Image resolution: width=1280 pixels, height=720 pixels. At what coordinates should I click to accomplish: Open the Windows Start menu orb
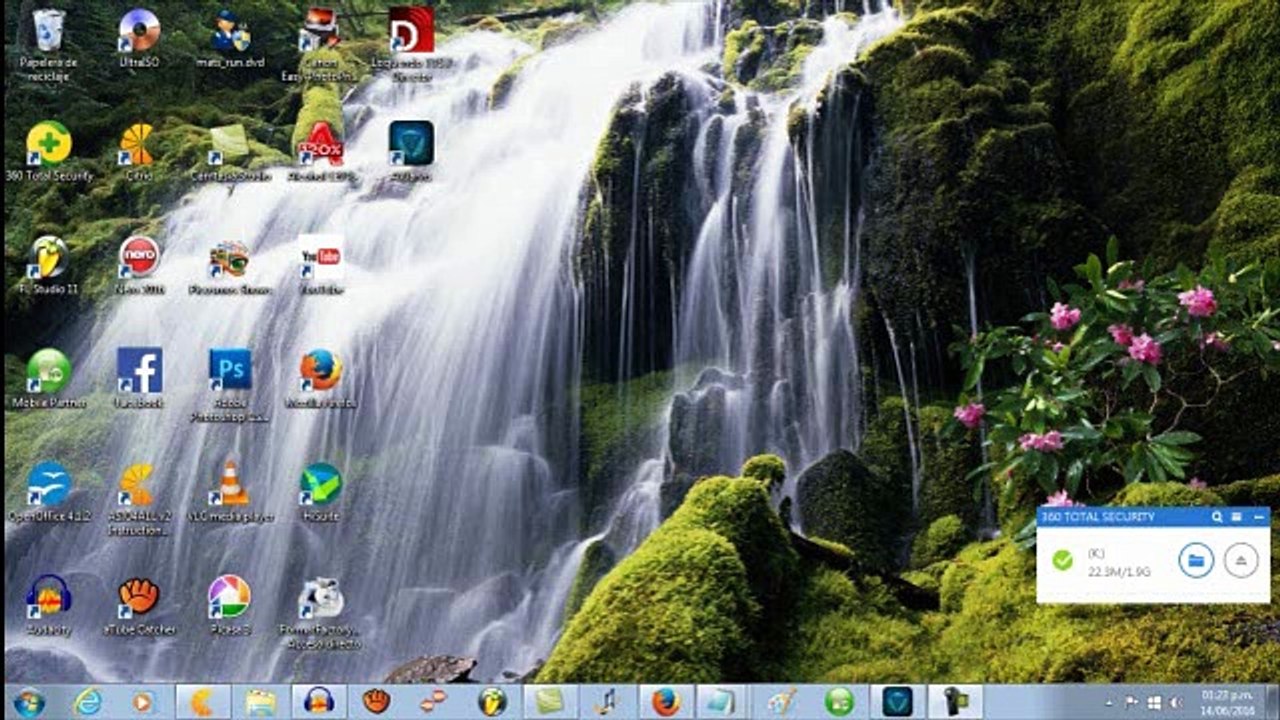[29, 702]
